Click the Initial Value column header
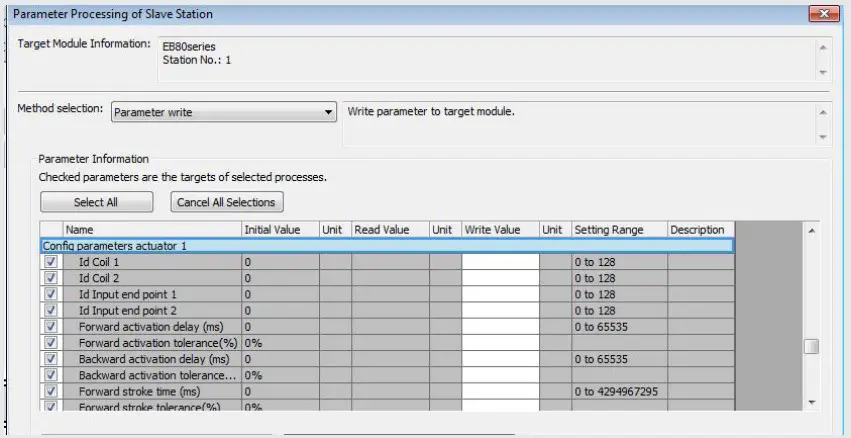The height and width of the screenshot is (438, 851). [280, 230]
